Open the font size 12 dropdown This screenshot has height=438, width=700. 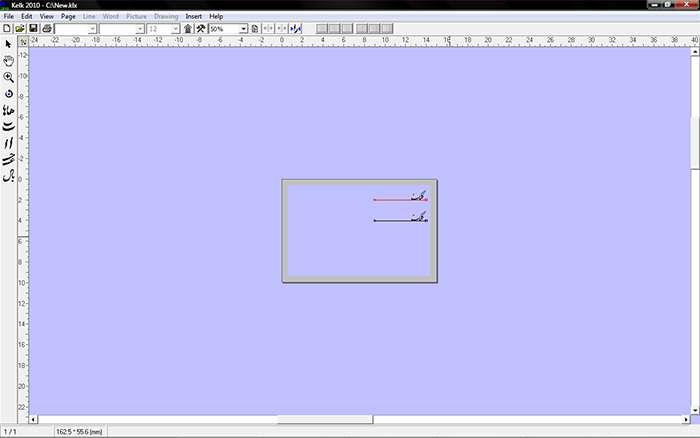pos(176,29)
